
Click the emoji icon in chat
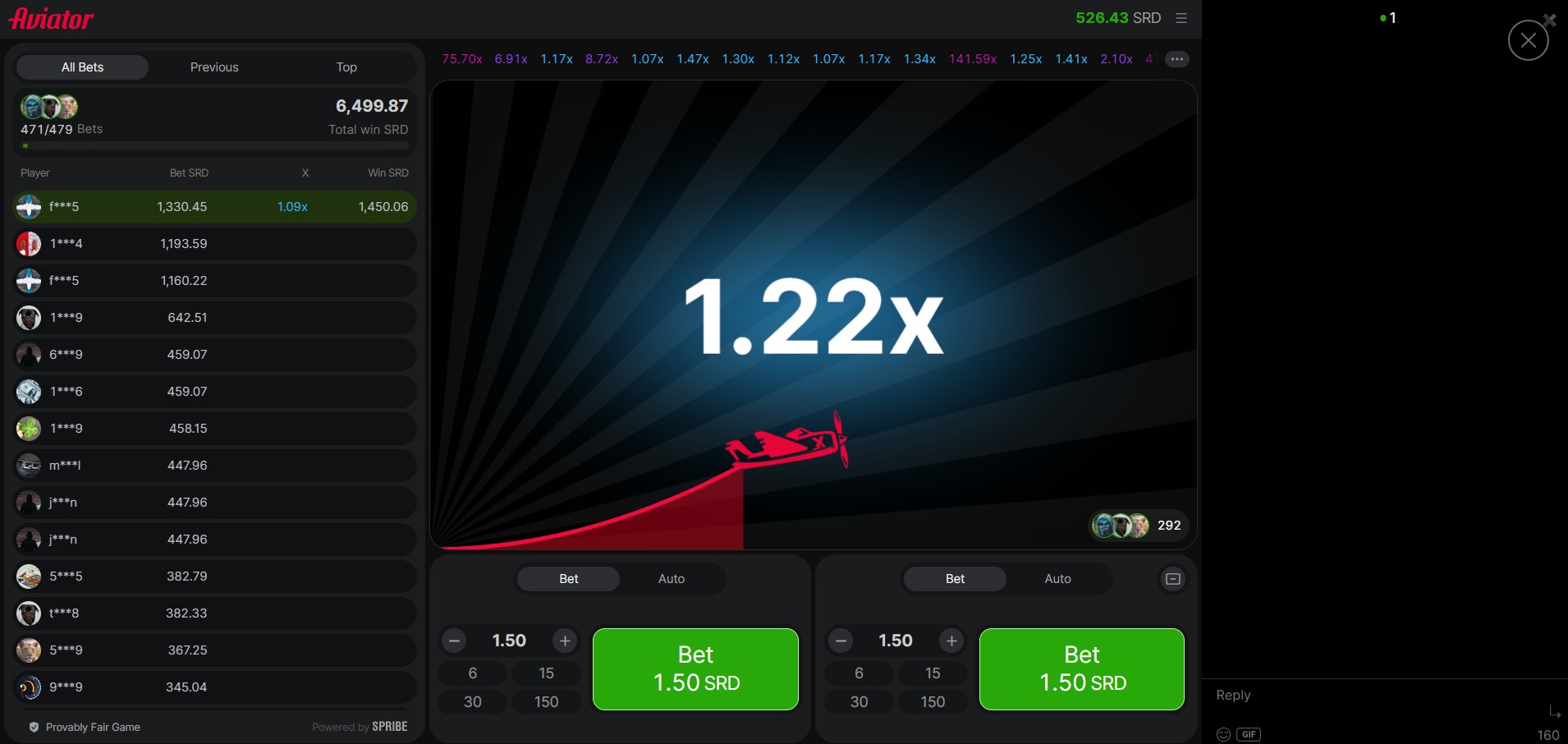(x=1223, y=734)
